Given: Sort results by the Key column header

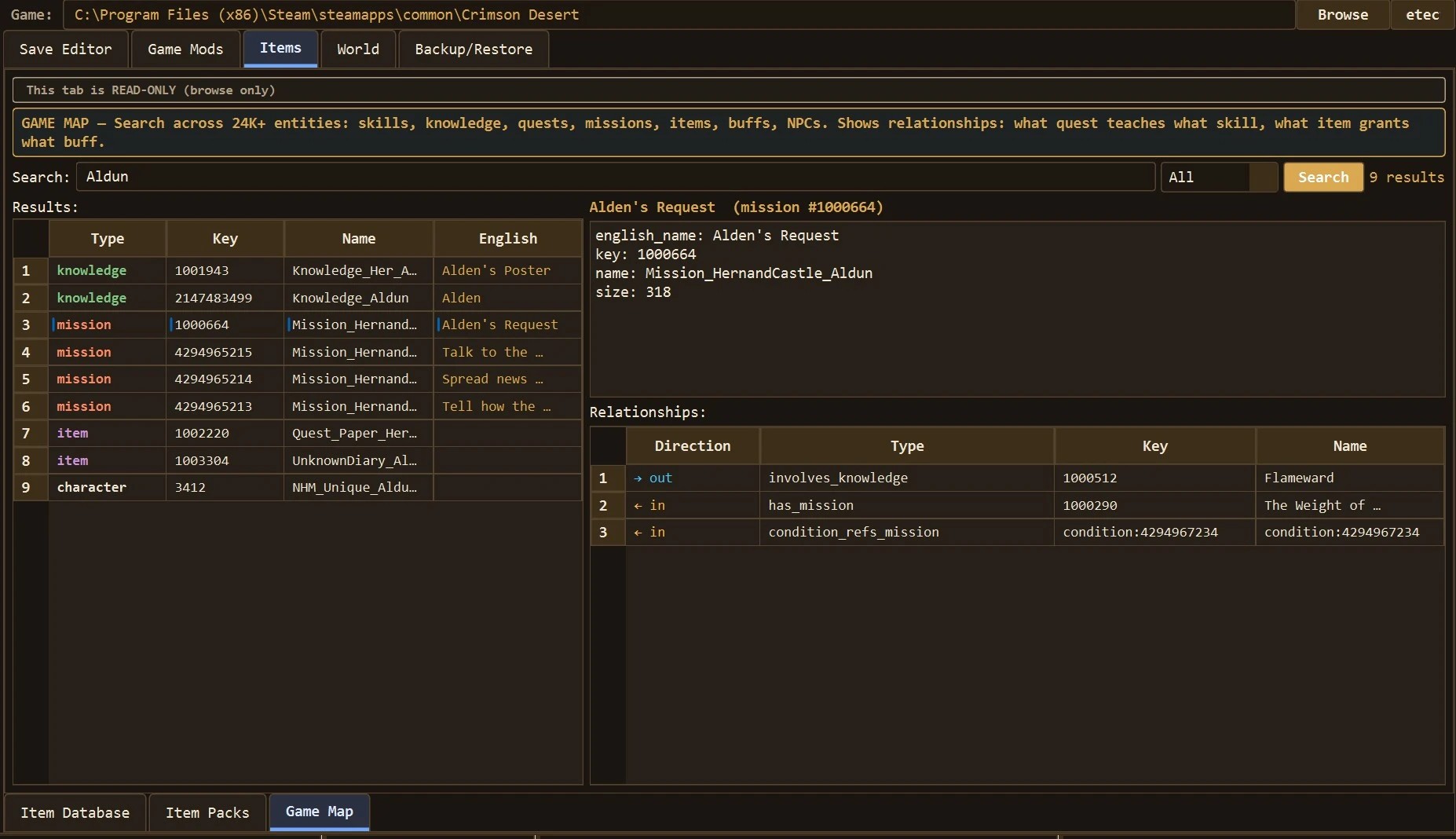Looking at the screenshot, I should click(225, 239).
